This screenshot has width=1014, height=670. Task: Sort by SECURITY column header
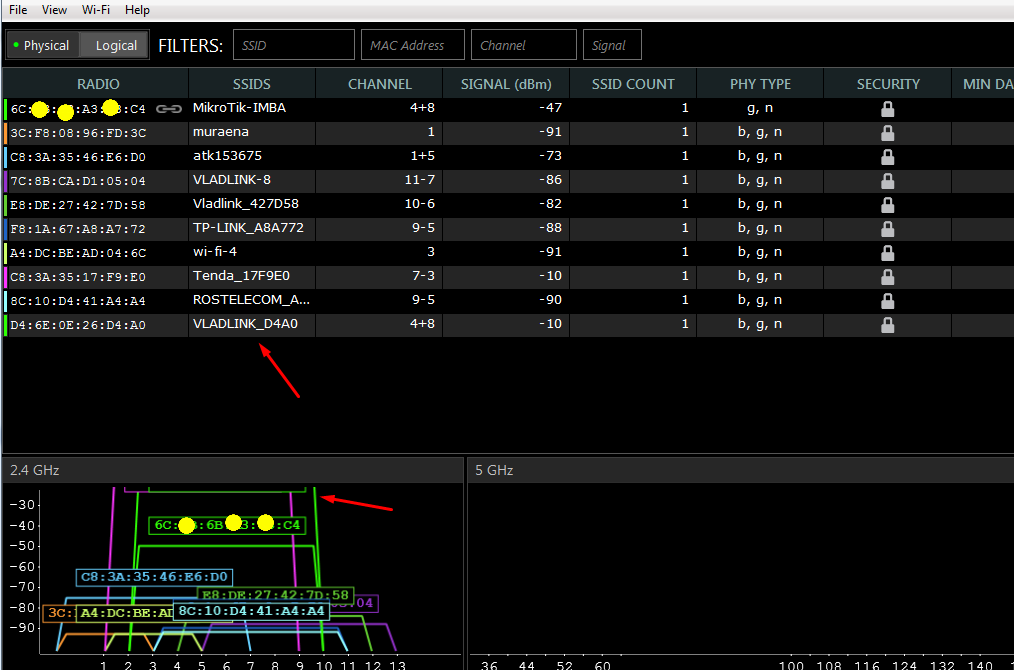pos(888,84)
